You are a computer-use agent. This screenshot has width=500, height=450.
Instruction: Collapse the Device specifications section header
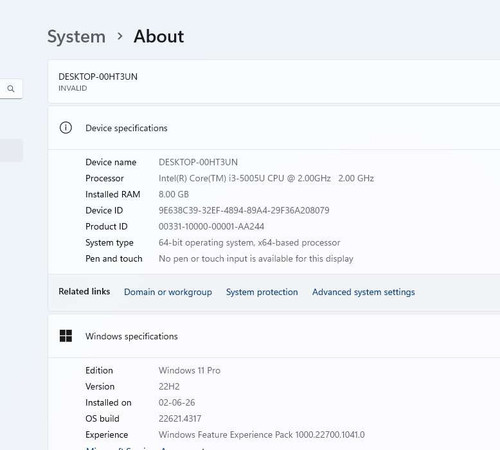click(x=274, y=128)
